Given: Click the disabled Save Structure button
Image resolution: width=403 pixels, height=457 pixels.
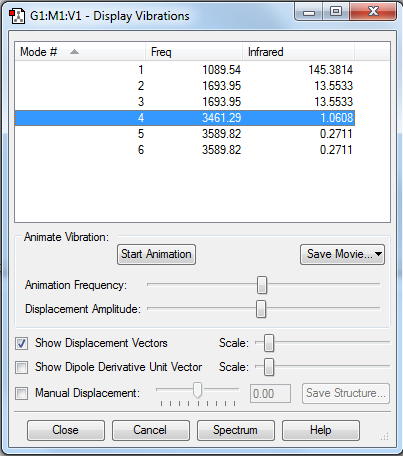Looking at the screenshot, I should 346,393.
